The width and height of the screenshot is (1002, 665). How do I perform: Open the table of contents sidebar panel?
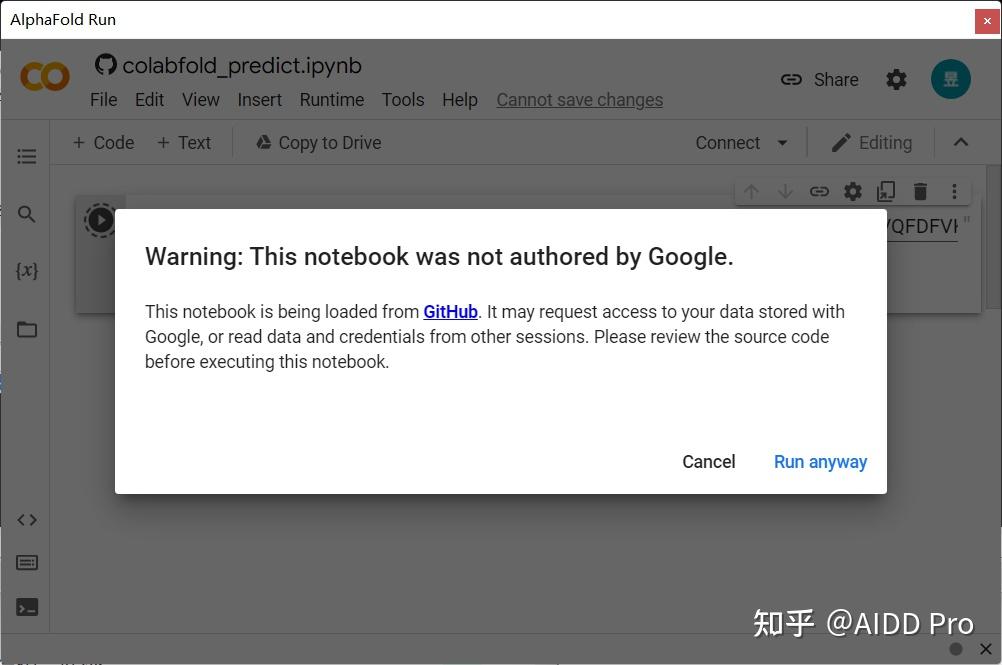[x=27, y=156]
